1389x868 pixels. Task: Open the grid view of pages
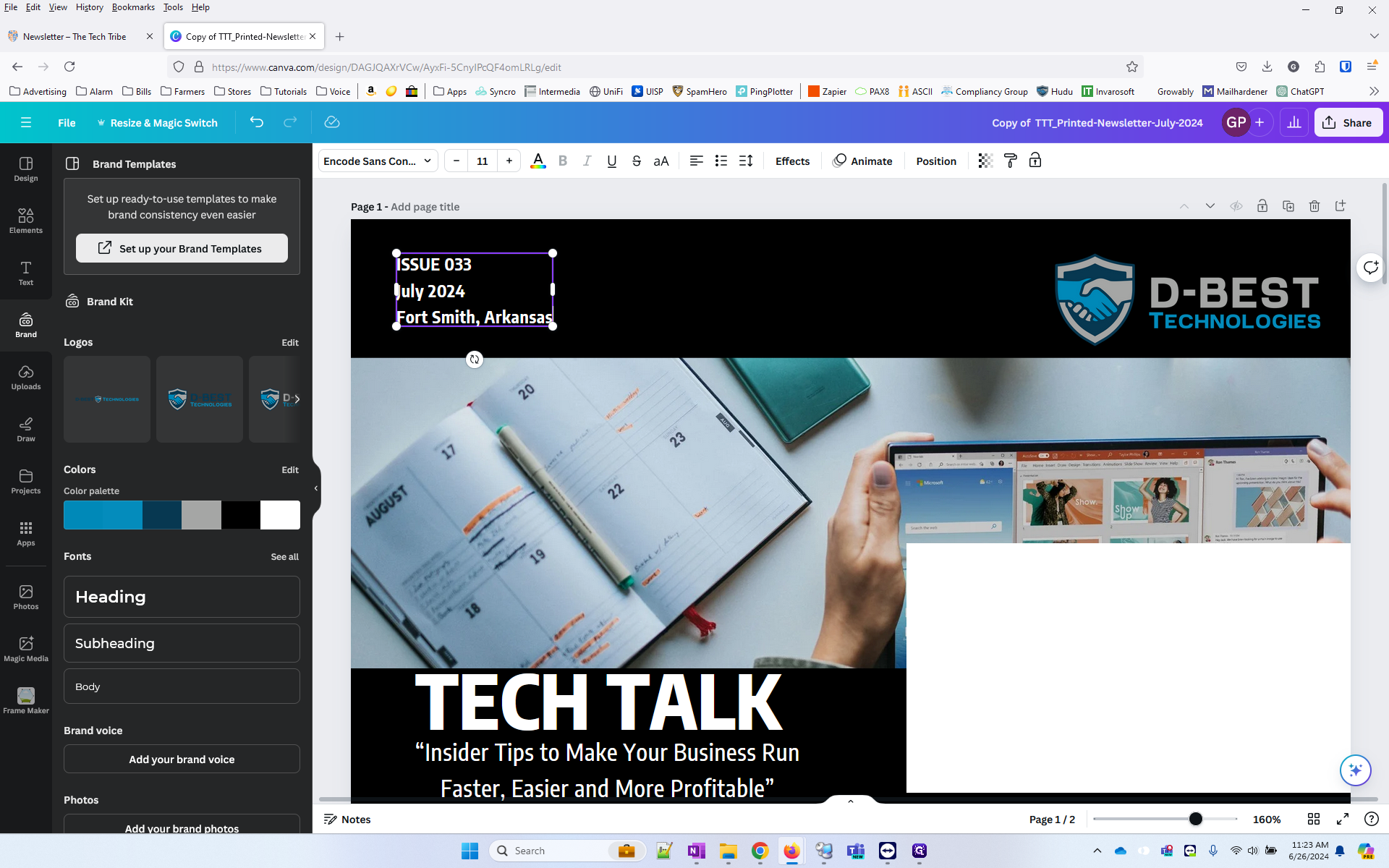coord(1314,819)
